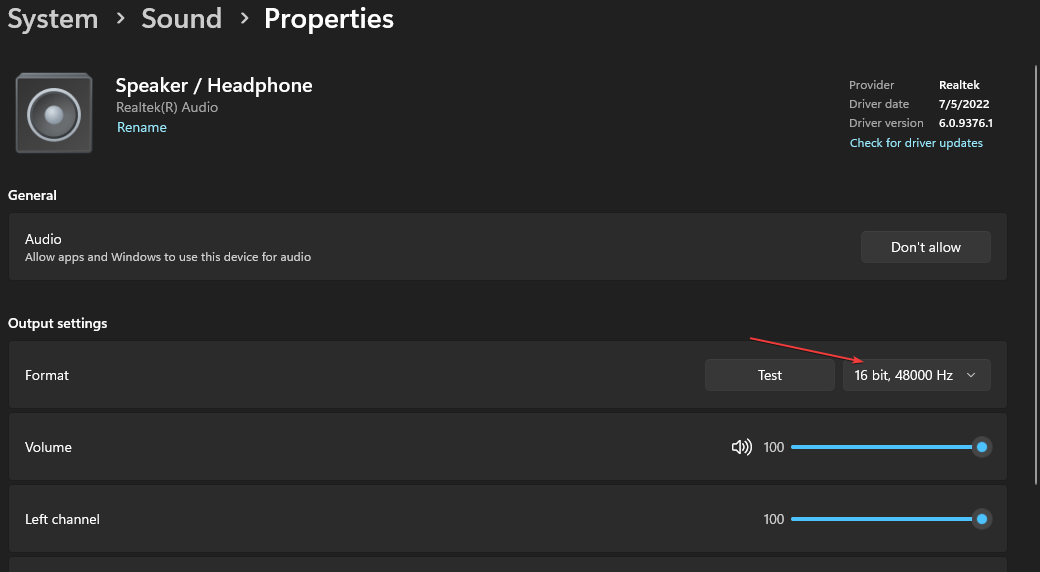Go back to System in the breadcrumb

52,19
